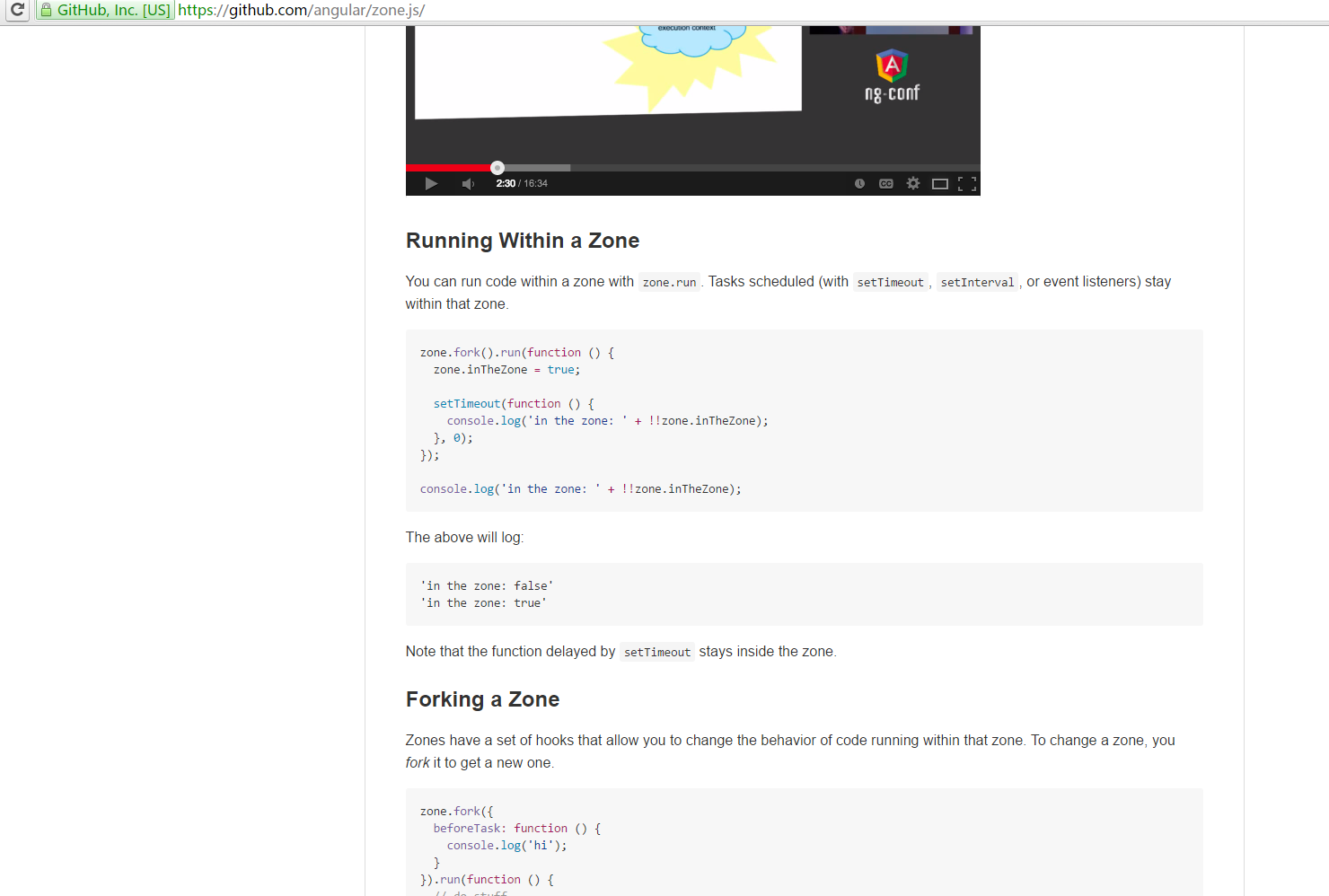The width and height of the screenshot is (1329, 896).
Task: Click the video progress scrubber handle
Action: point(497,168)
